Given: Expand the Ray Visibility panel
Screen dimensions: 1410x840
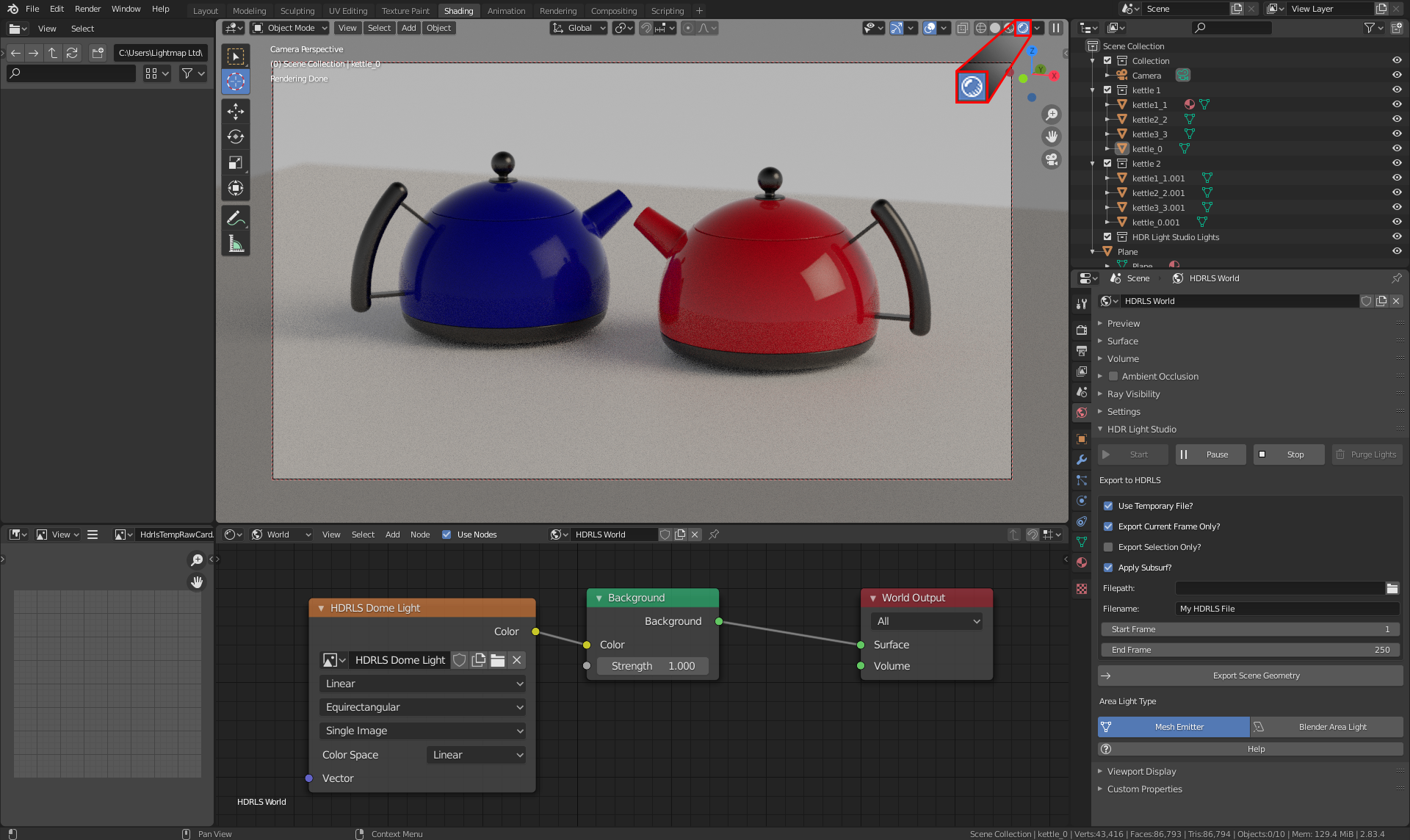Looking at the screenshot, I should click(x=1133, y=394).
